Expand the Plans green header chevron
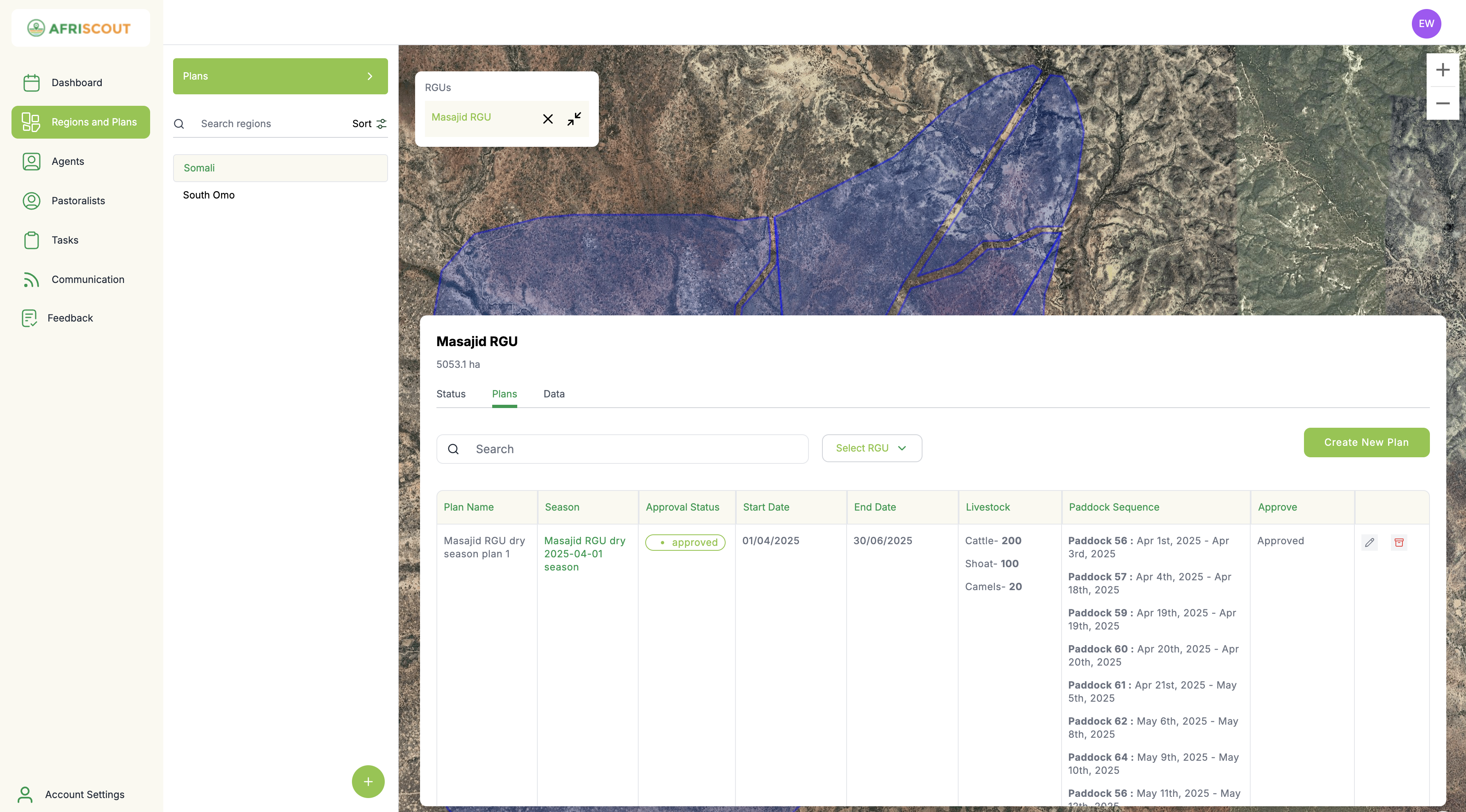Screen dimensions: 1466x812 point(370,76)
